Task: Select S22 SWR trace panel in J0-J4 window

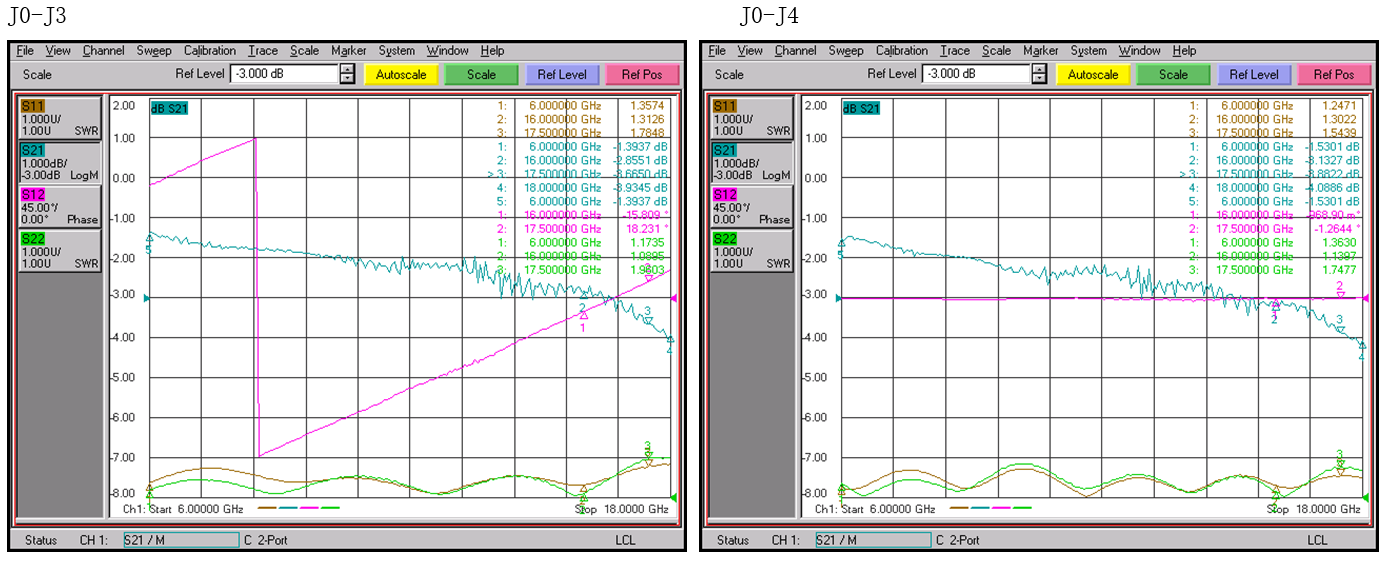Action: 751,251
